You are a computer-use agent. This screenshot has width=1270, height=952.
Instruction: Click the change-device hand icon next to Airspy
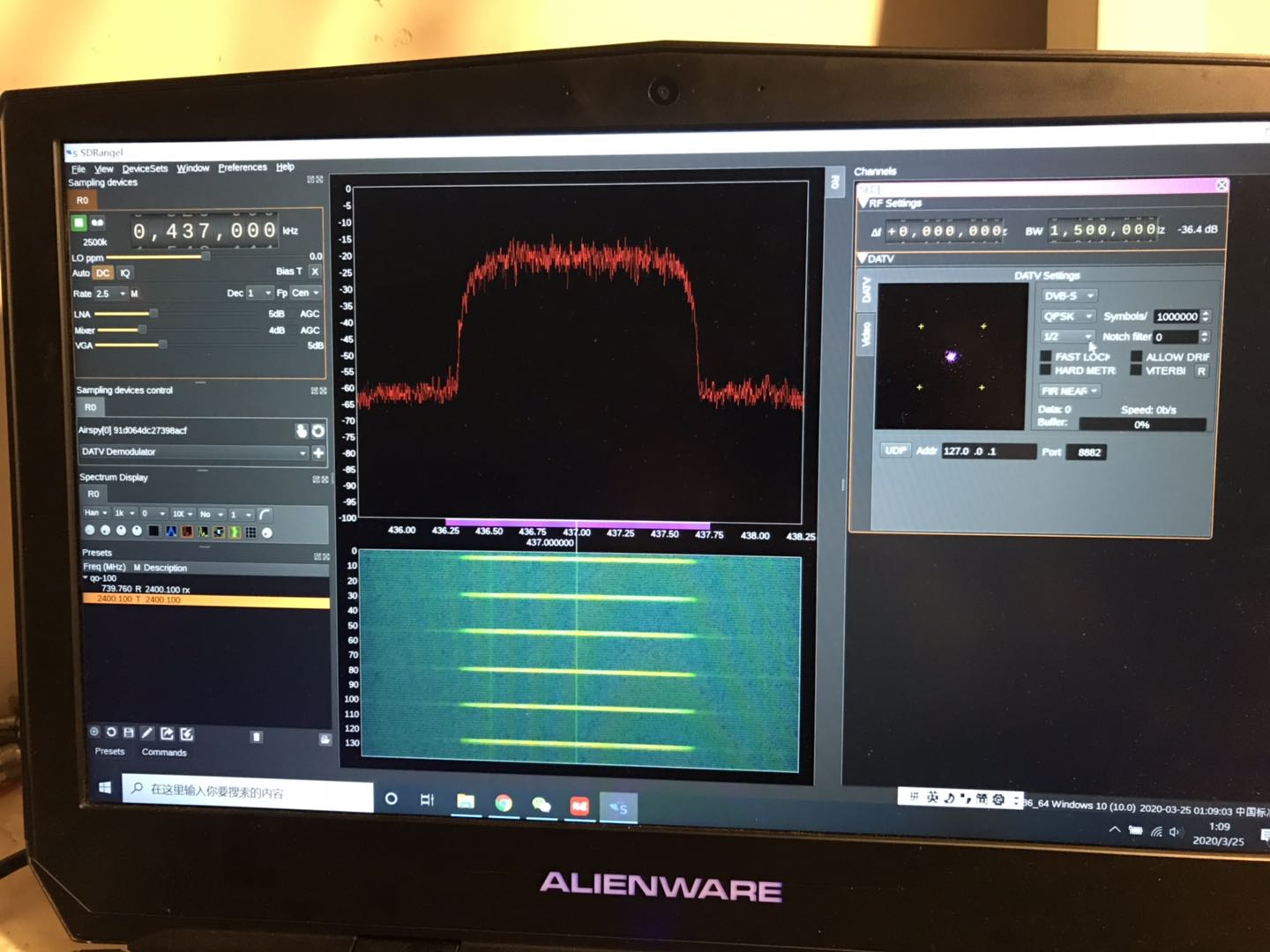[302, 430]
